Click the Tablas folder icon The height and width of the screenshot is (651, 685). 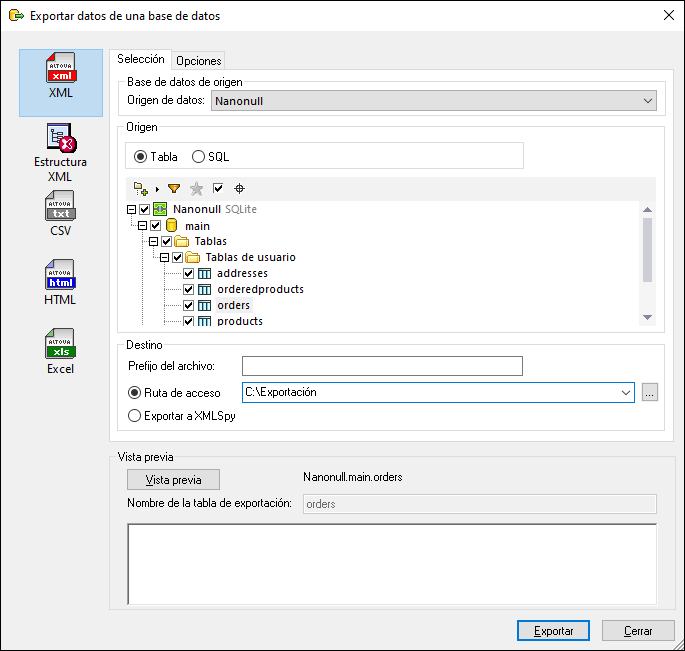[181, 241]
